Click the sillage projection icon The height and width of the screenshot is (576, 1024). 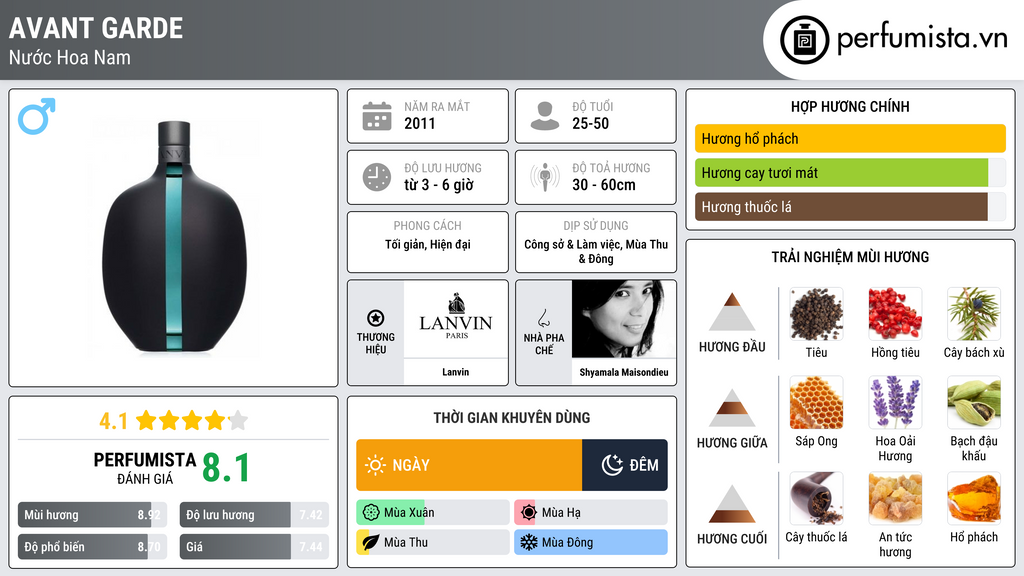[544, 177]
